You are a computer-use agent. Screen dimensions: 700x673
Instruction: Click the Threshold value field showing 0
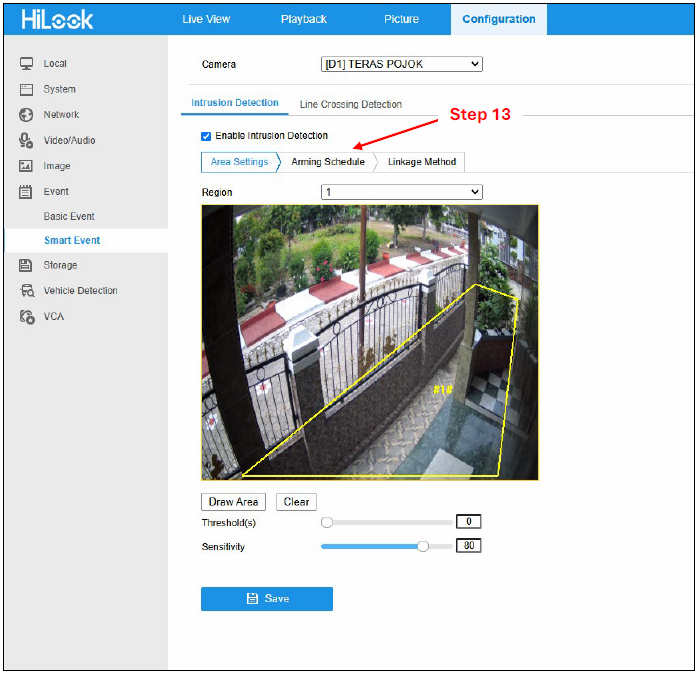(x=469, y=521)
